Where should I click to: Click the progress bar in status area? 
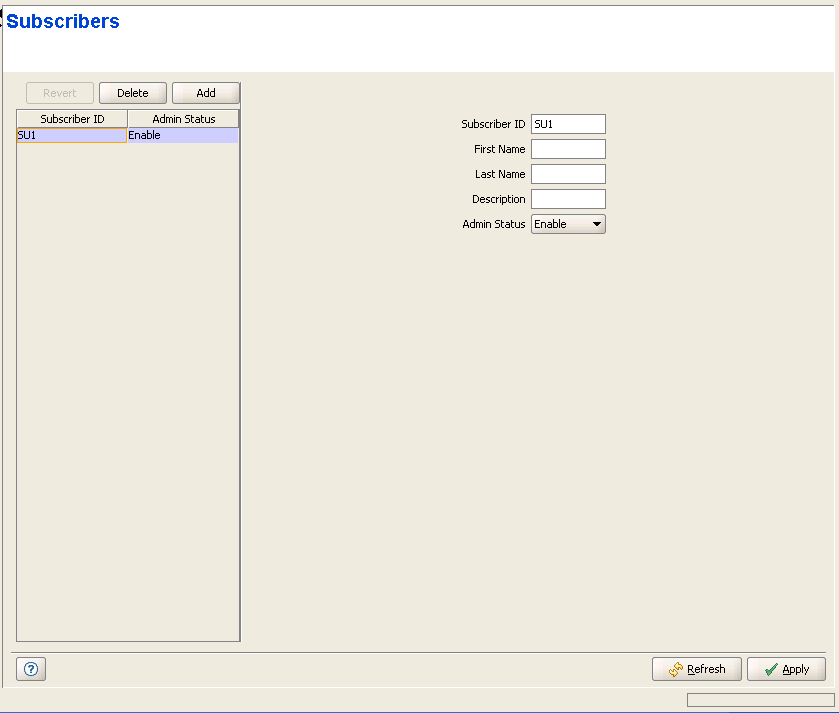(x=760, y=700)
